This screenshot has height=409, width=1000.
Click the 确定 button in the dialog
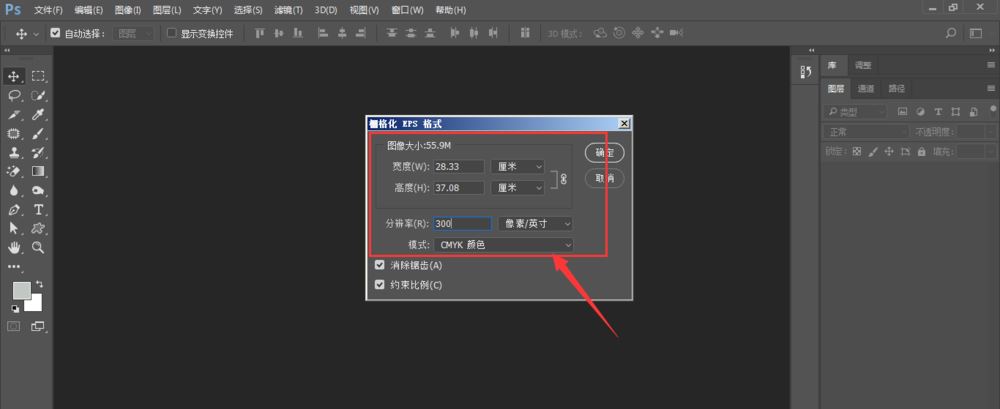pyautogui.click(x=604, y=153)
